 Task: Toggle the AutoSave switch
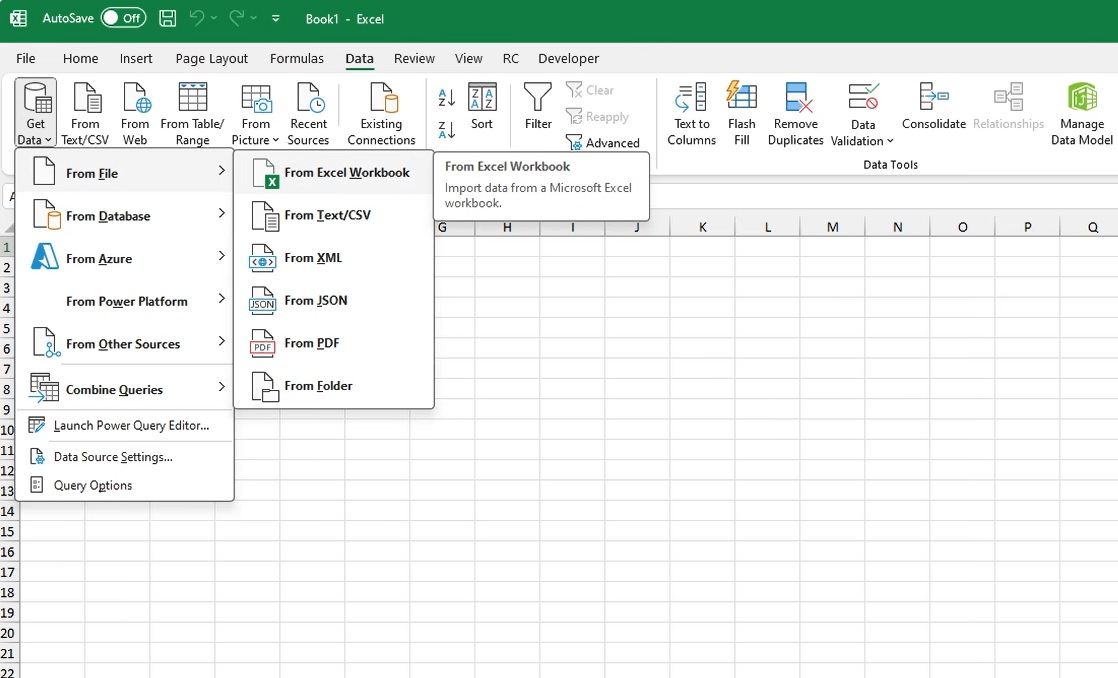tap(123, 18)
